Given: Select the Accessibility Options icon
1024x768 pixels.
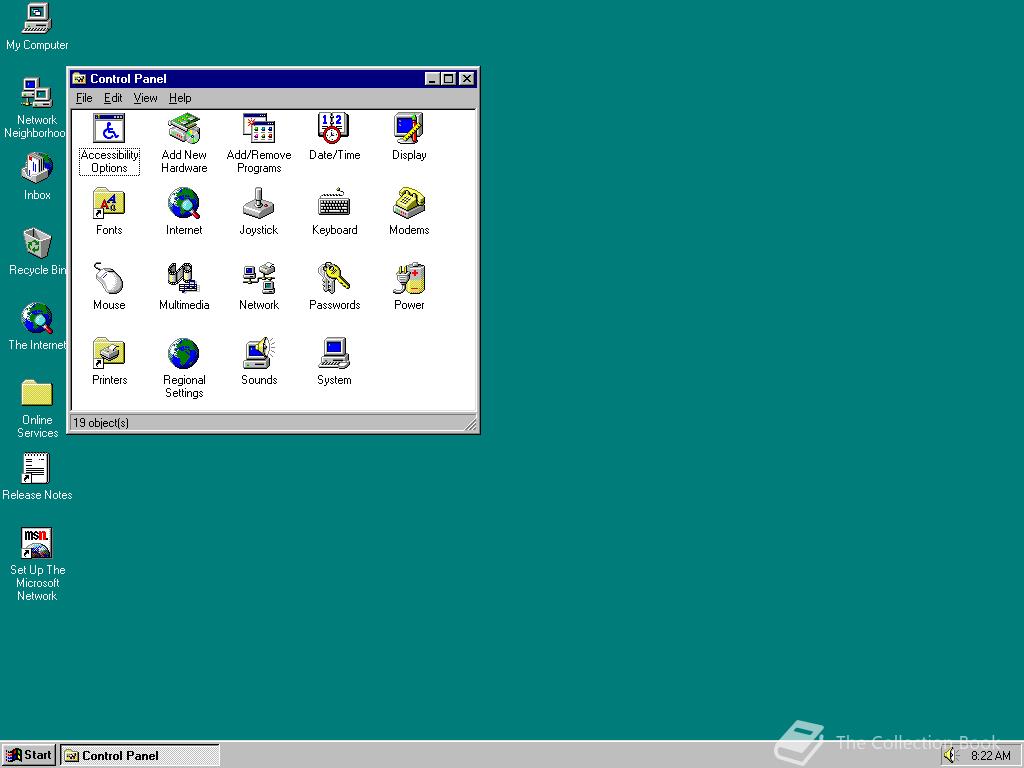Looking at the screenshot, I should [109, 129].
